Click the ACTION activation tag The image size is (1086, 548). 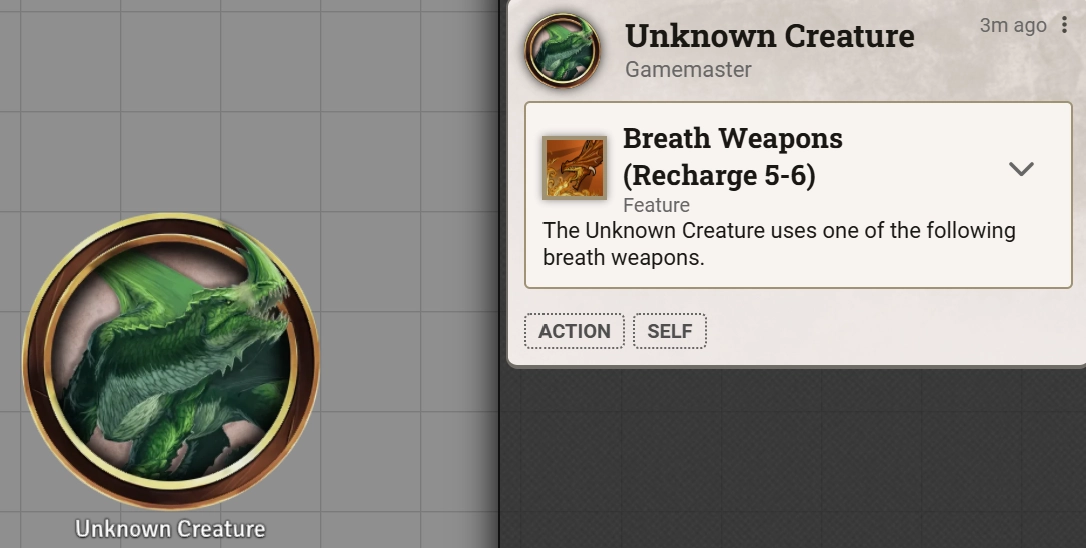tap(574, 331)
